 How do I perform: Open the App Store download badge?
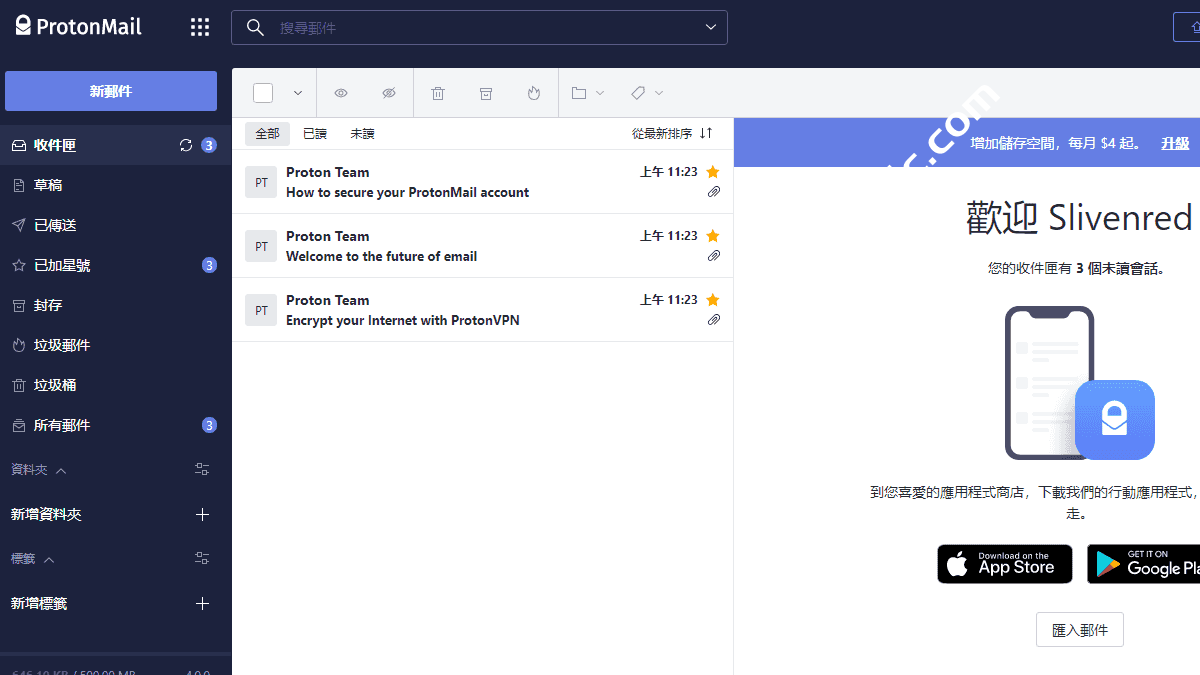pos(1004,564)
